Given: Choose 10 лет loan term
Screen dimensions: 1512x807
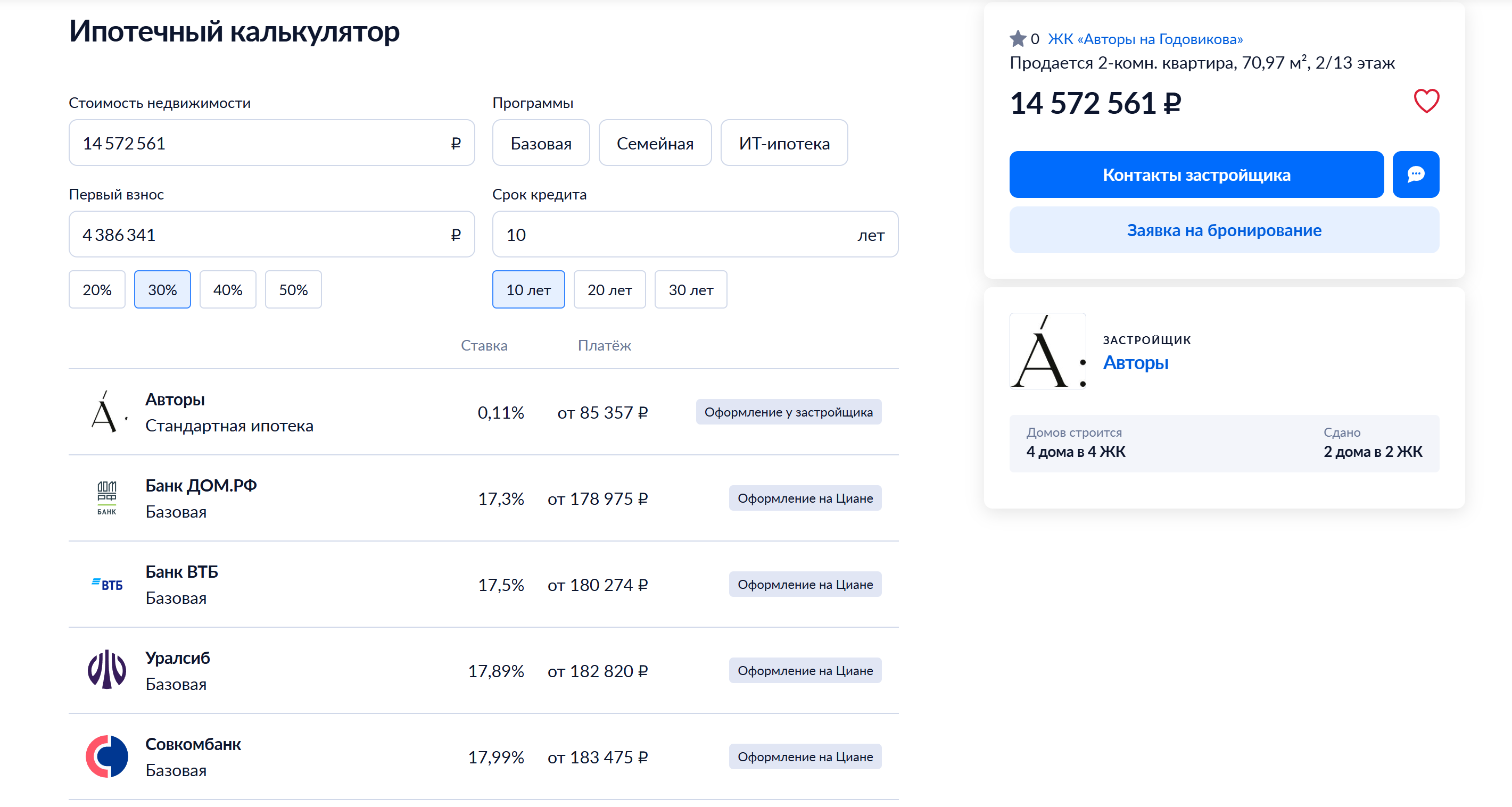Looking at the screenshot, I should click(x=528, y=289).
